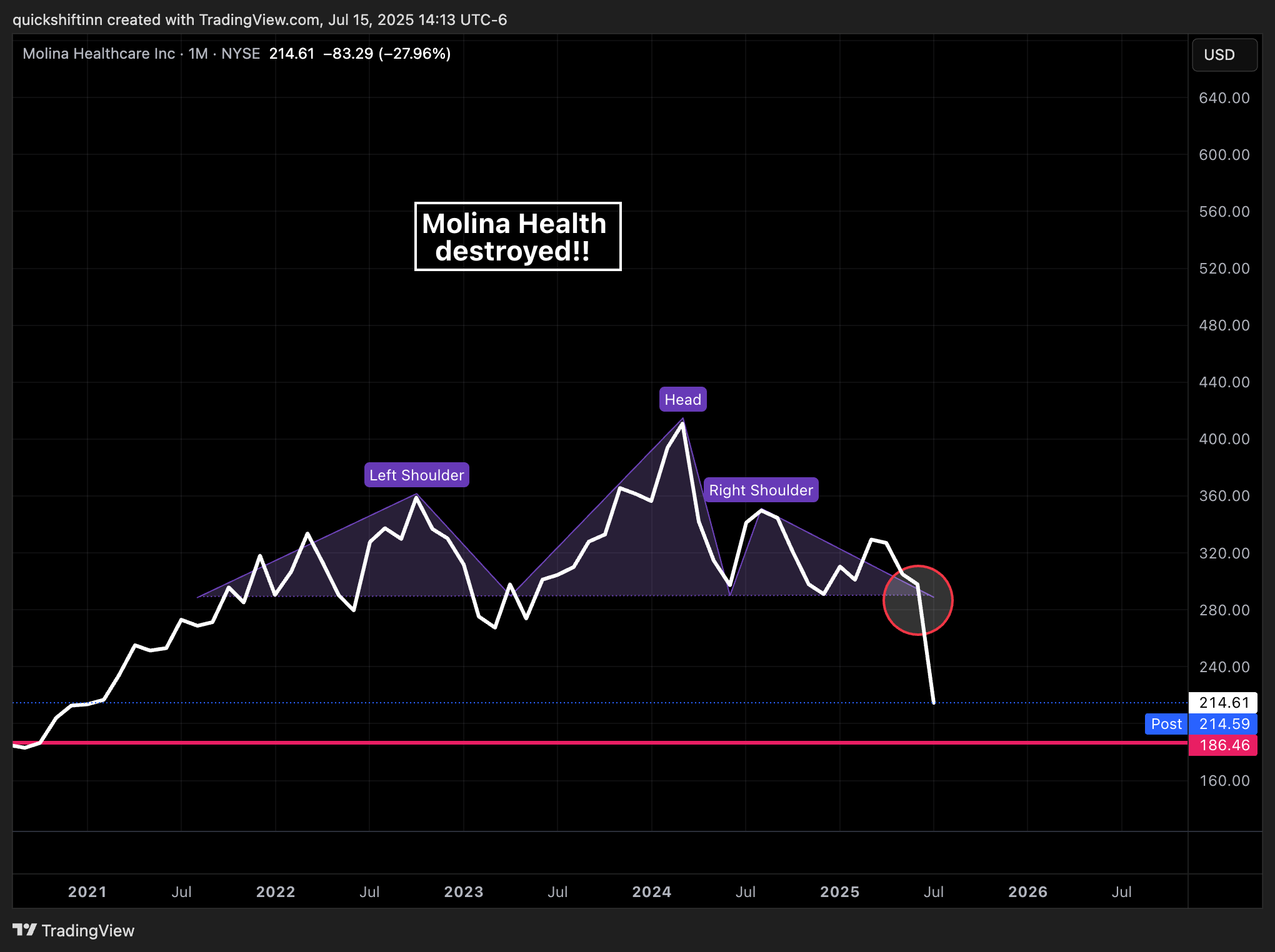Click the red 186.46 price level label
Image resolution: width=1275 pixels, height=952 pixels.
pos(1224,745)
